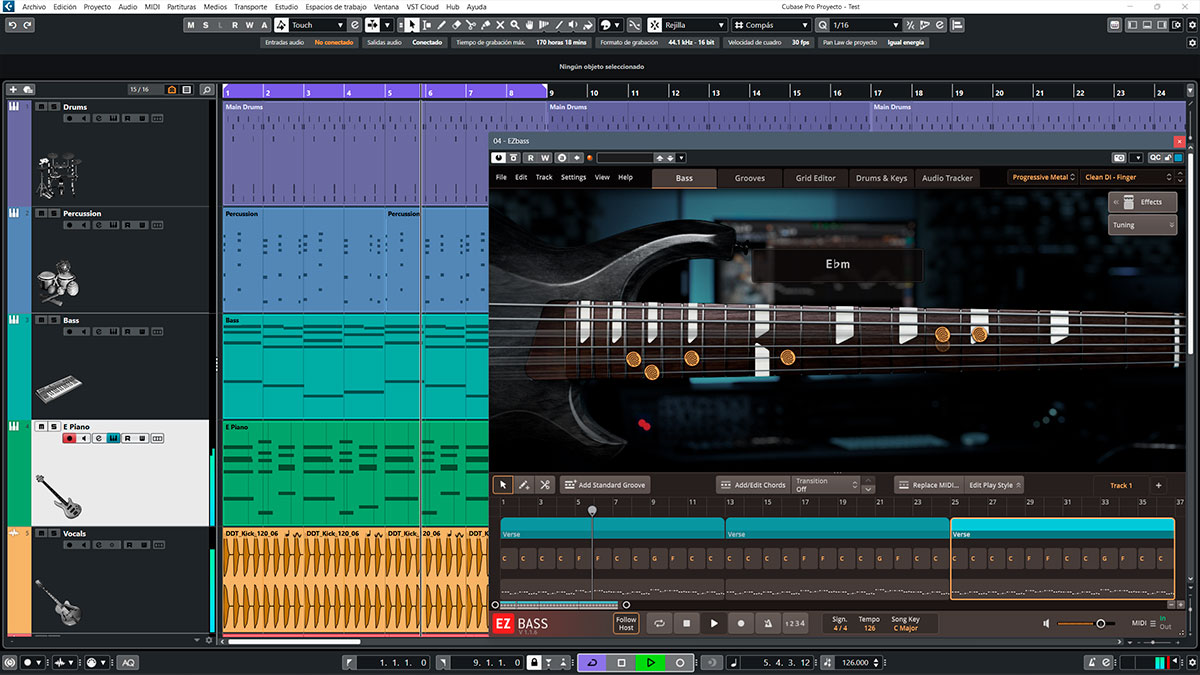The image size is (1200, 675).
Task: Click the EZbass song timeline zoom scrollbar
Action: (560, 605)
